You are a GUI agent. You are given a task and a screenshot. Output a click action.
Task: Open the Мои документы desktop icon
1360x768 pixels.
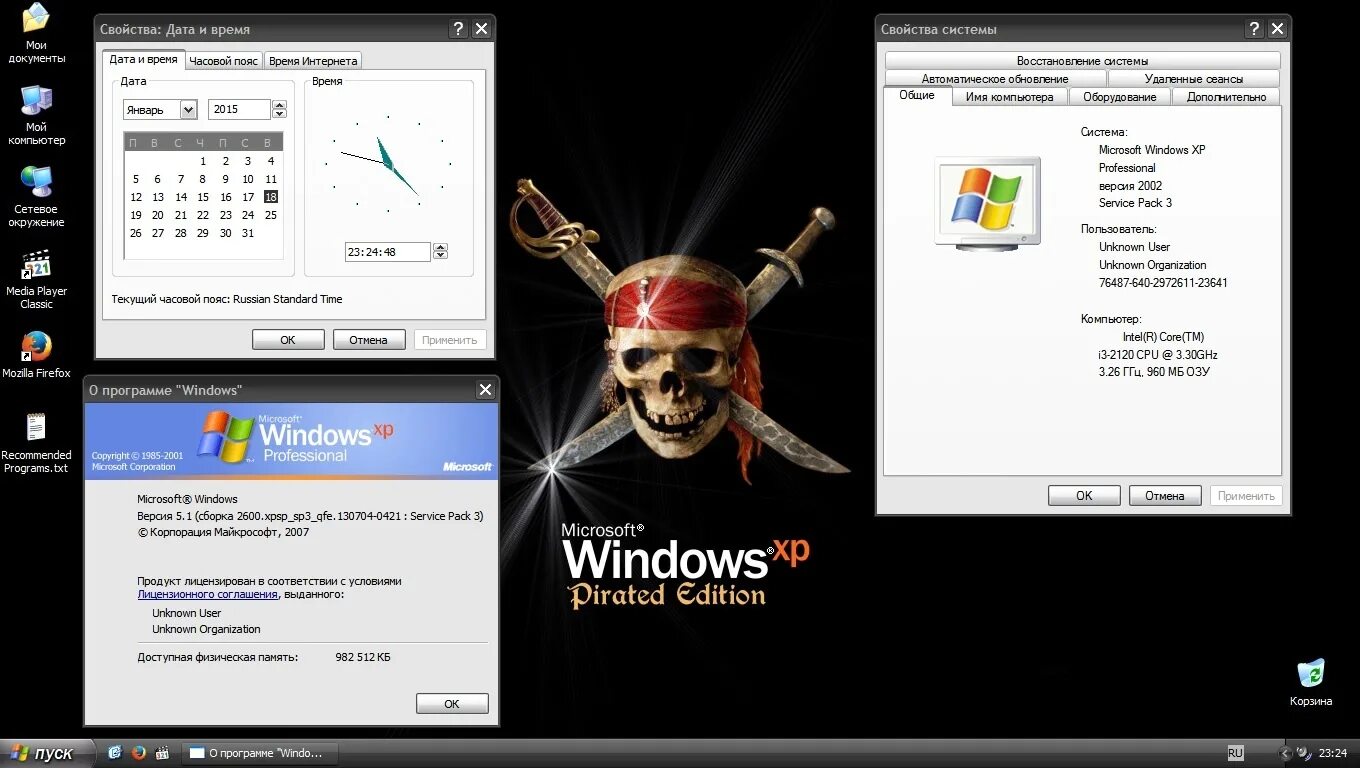coord(36,33)
